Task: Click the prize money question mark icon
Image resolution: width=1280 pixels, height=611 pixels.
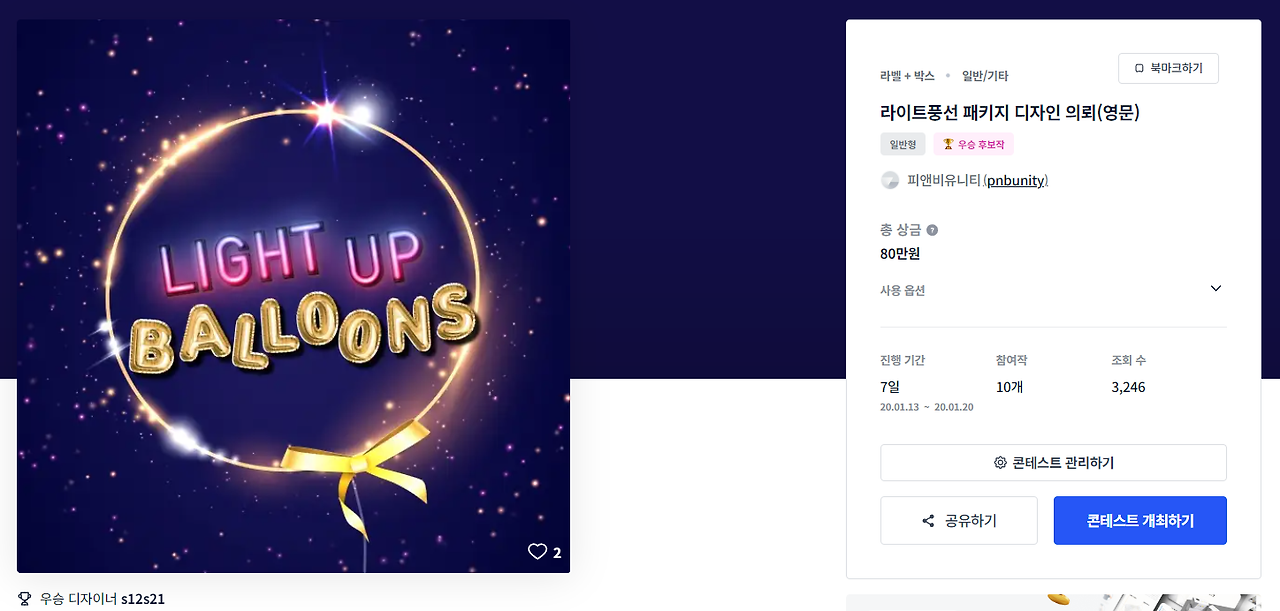Action: 932,230
